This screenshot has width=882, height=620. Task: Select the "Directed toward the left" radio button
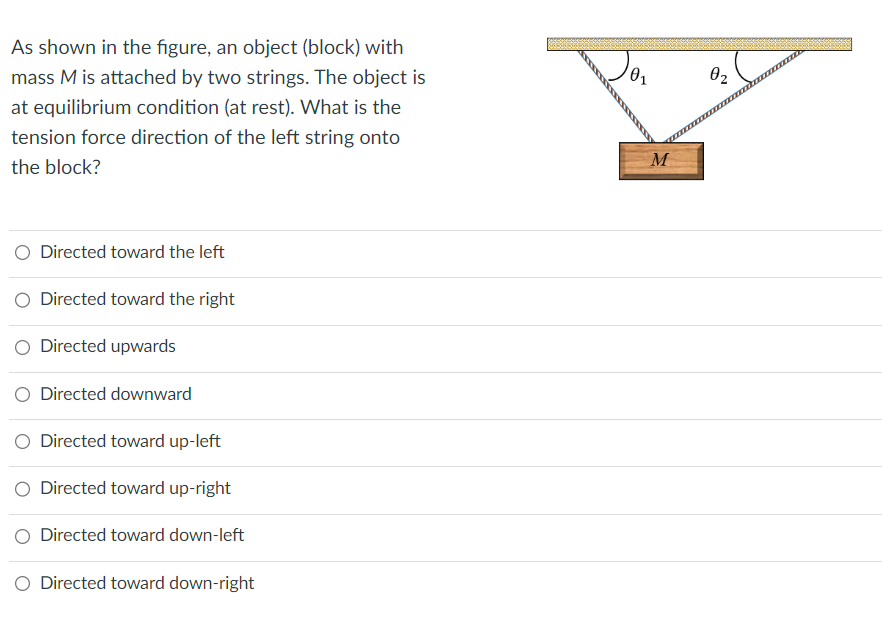pos(21,252)
